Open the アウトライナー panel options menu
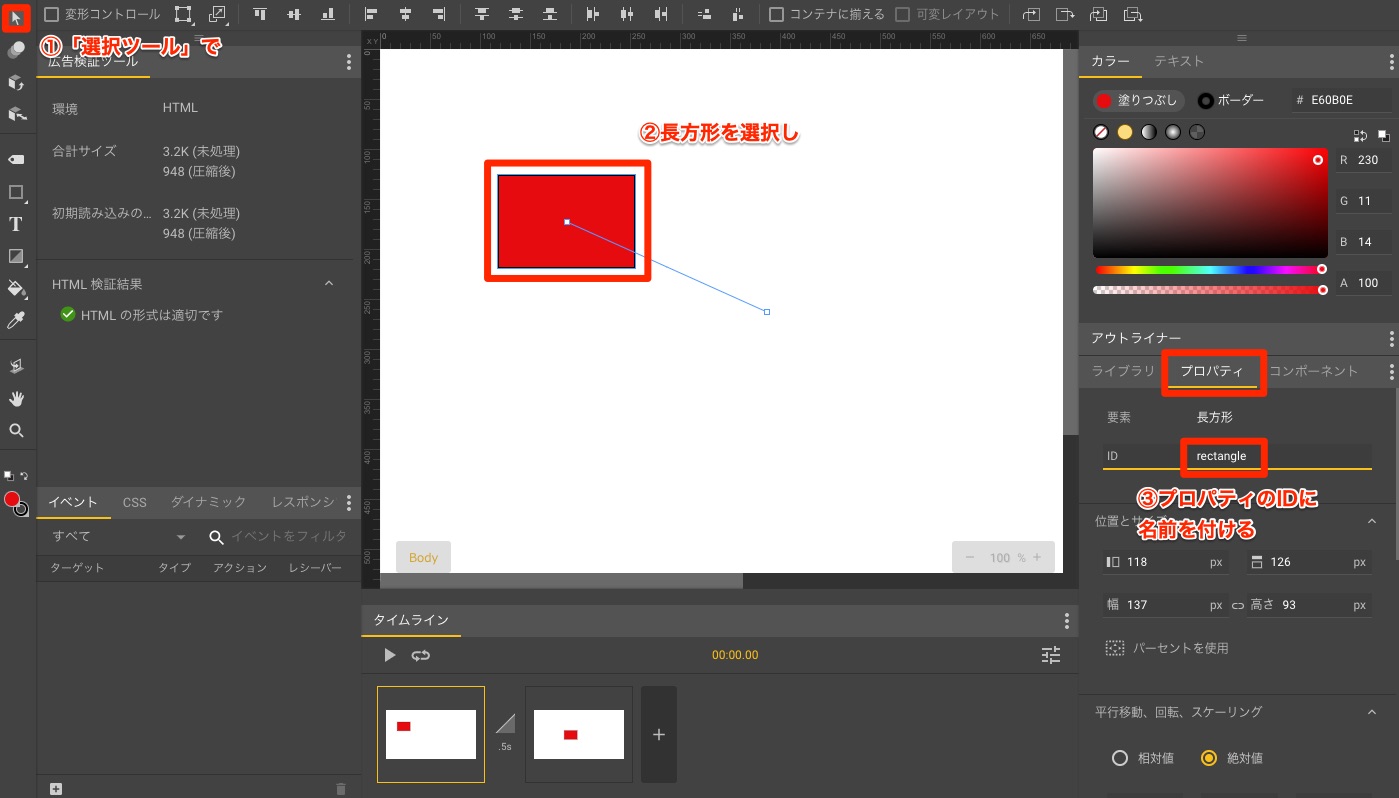The image size is (1399, 798). pos(1391,339)
